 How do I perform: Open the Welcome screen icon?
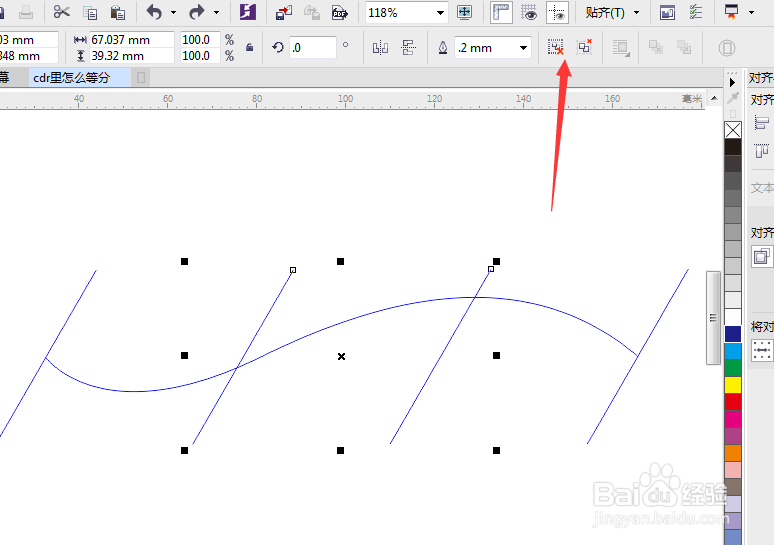[x=667, y=12]
